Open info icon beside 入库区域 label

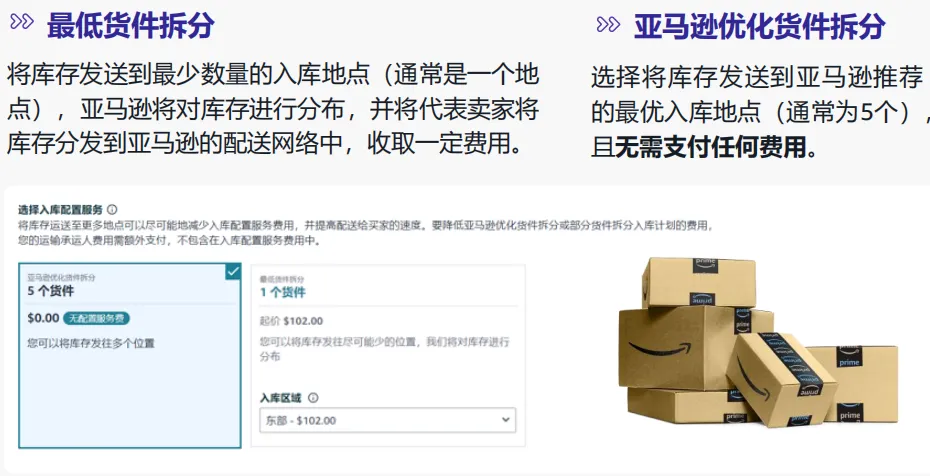313,398
